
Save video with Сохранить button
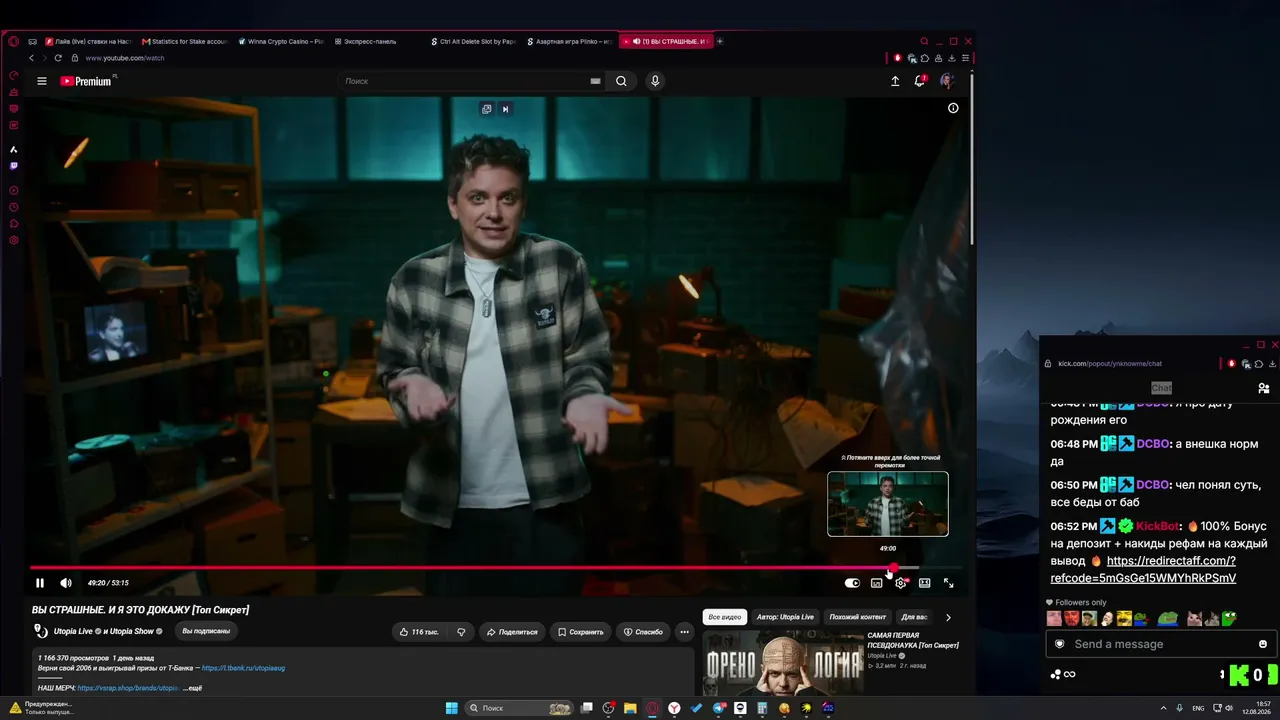pyautogui.click(x=581, y=632)
